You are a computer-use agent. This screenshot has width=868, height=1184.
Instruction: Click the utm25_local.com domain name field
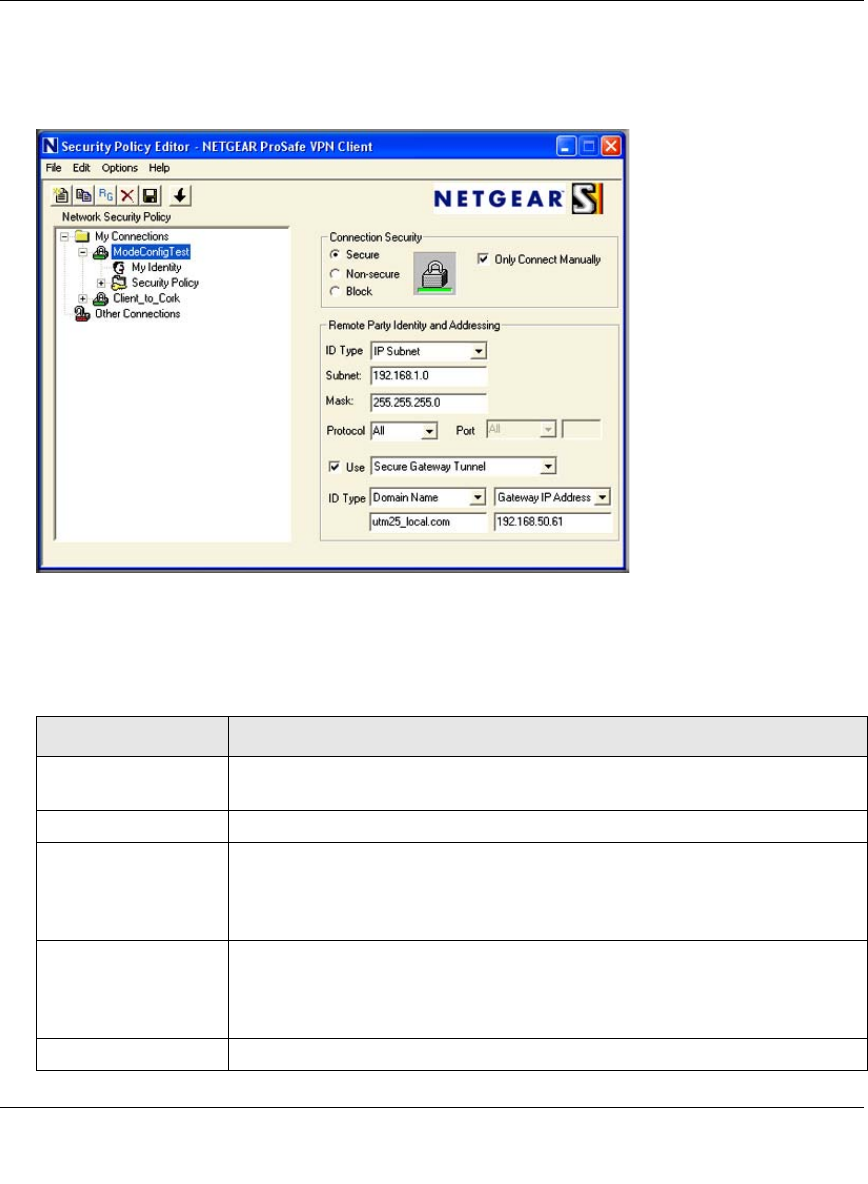pos(428,522)
